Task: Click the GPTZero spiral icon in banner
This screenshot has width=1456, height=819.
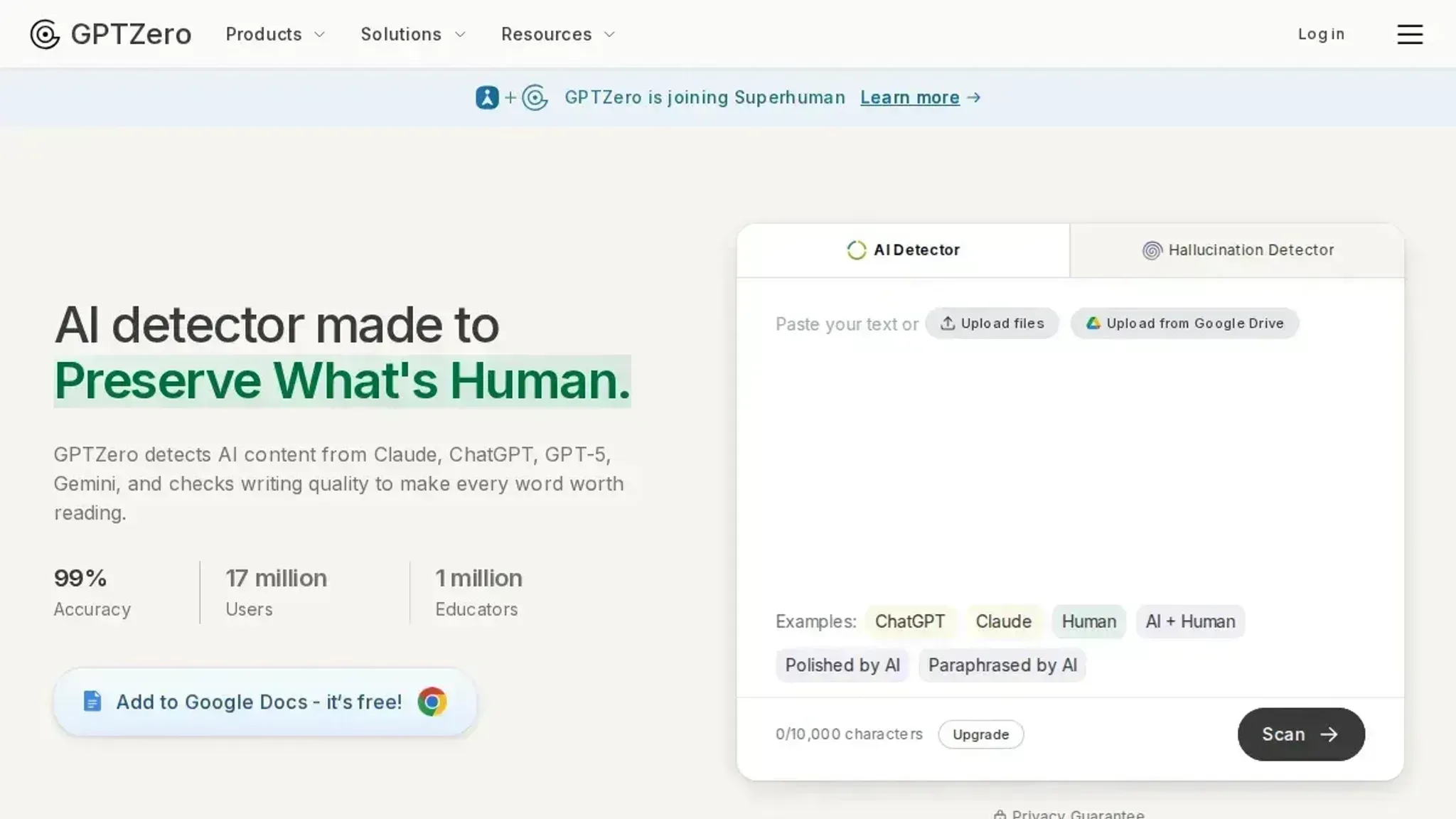Action: 535,97
